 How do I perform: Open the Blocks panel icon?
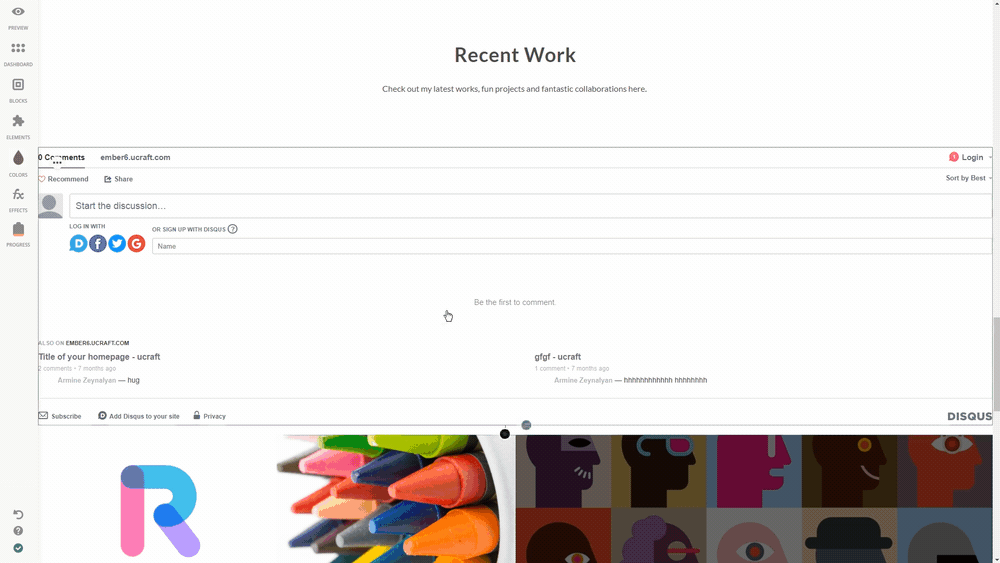(18, 84)
